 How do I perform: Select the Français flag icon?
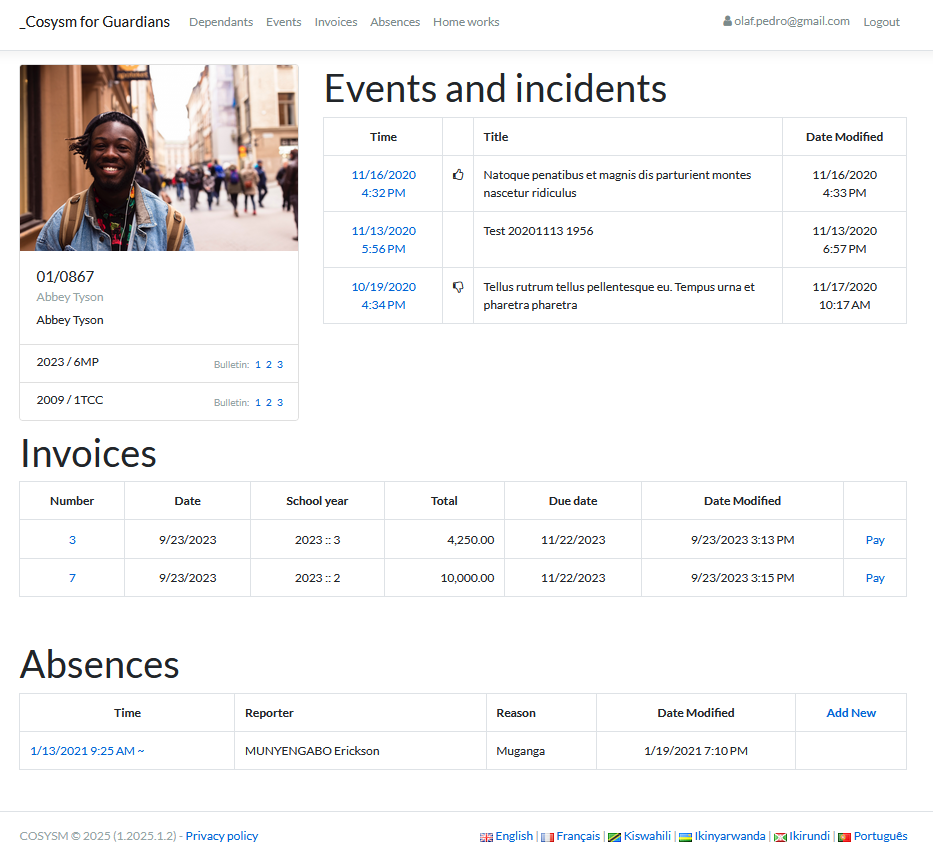tap(547, 837)
